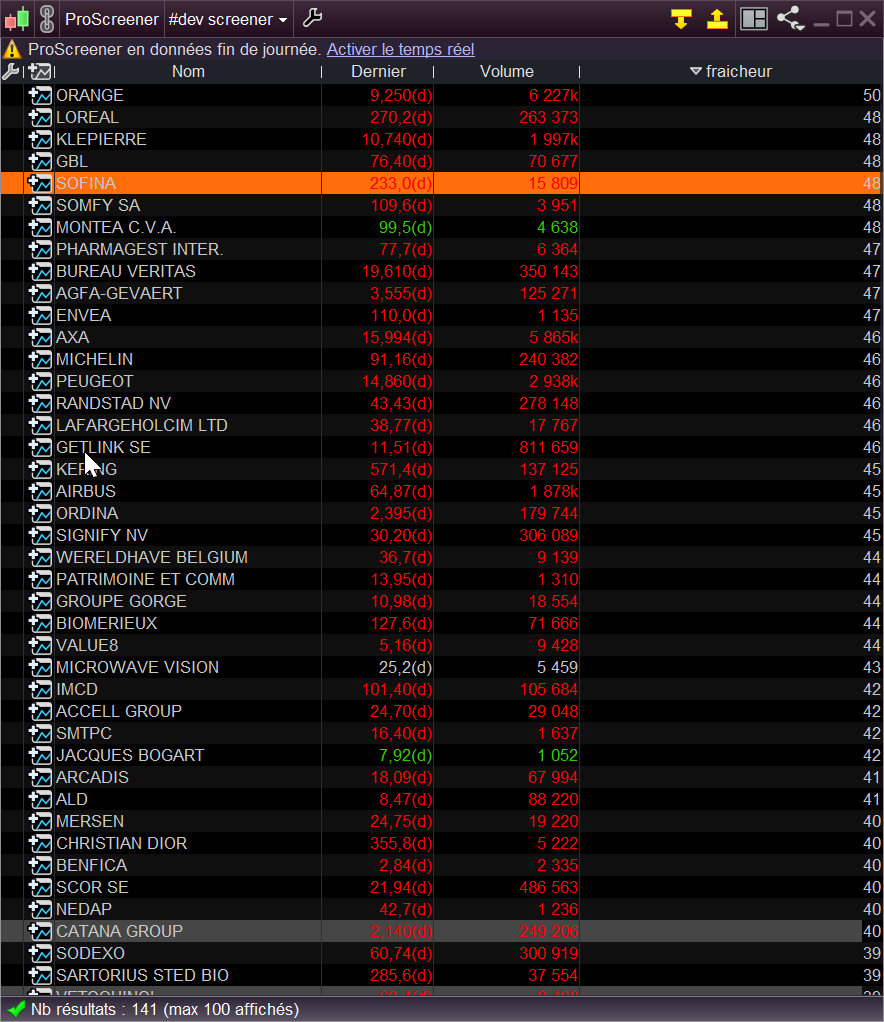
Task: Select the CATANA GROUP row name
Action: coord(119,931)
